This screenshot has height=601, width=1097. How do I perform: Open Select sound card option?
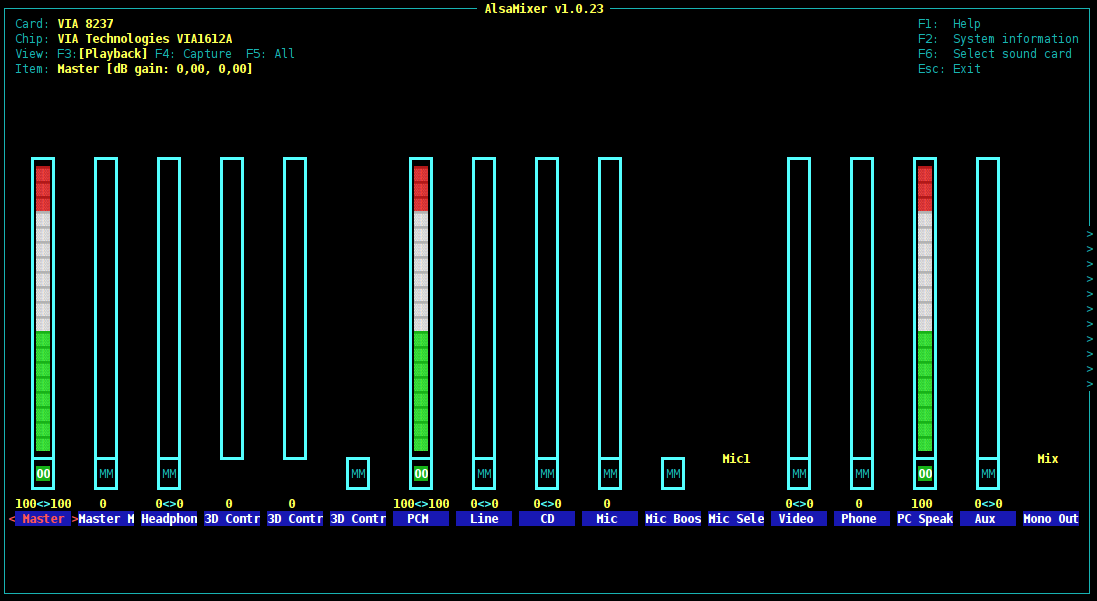995,54
